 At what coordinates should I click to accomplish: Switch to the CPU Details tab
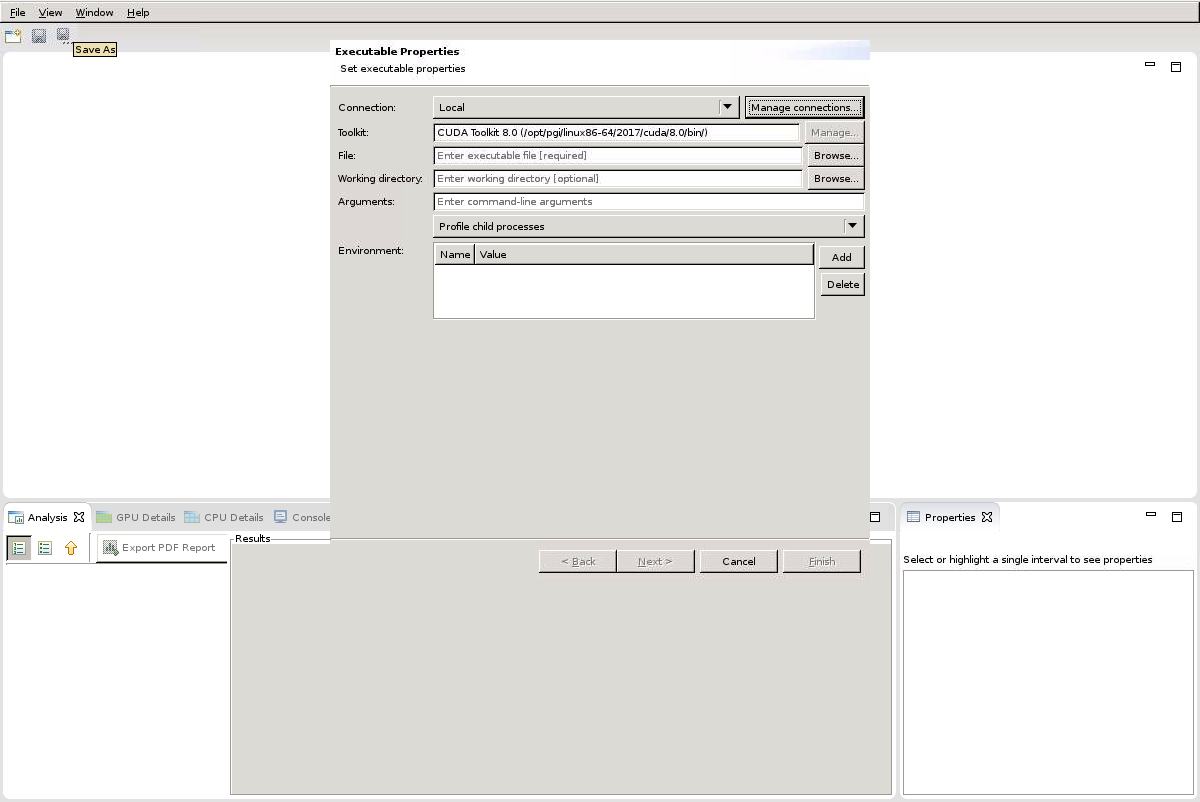pos(224,517)
